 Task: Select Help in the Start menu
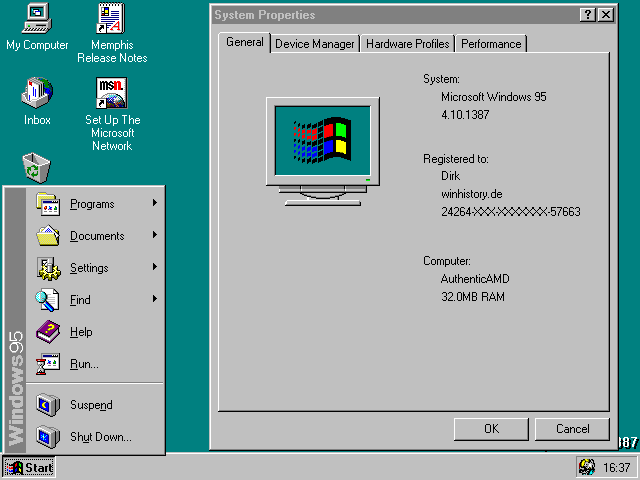coord(96,332)
